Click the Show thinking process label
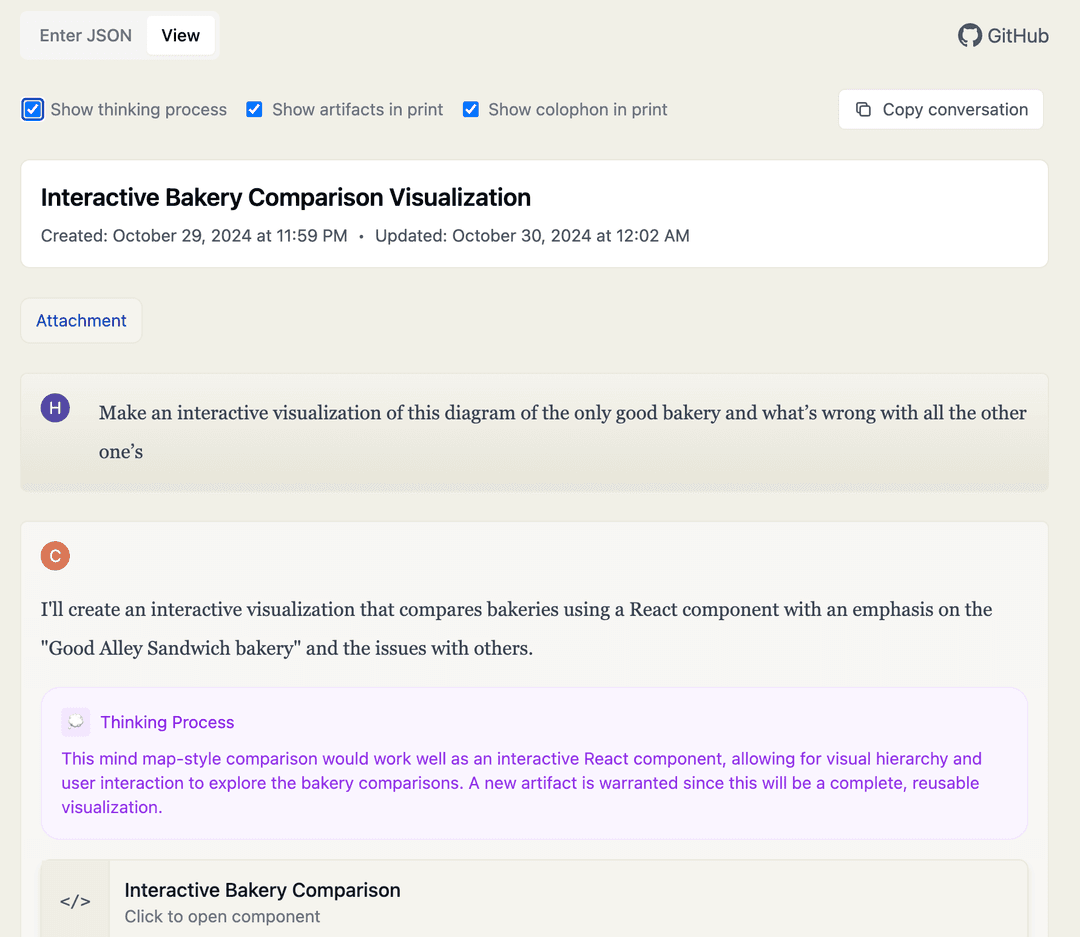 (x=138, y=110)
